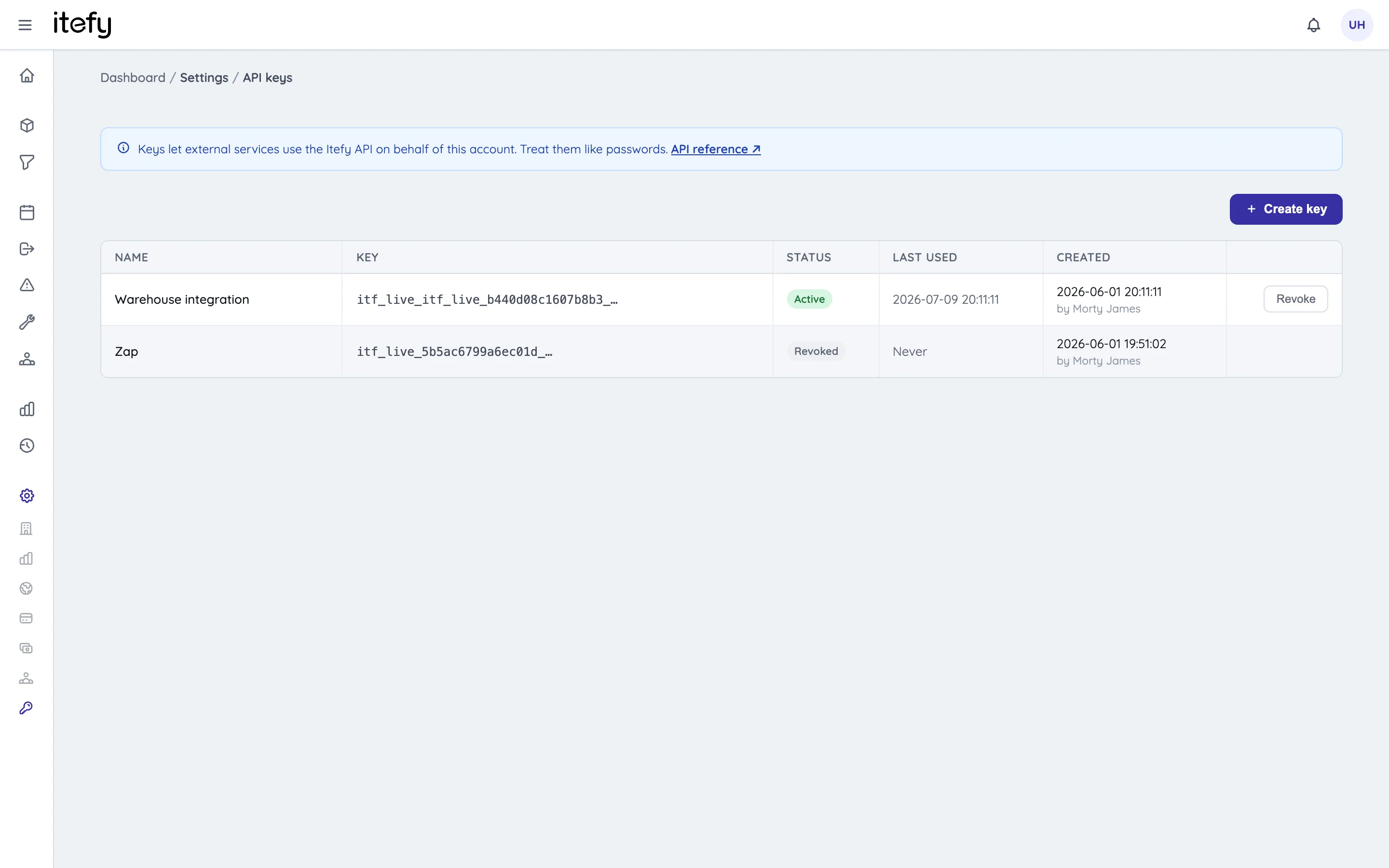Click the Revoked status badge
The image size is (1389, 868).
point(816,352)
